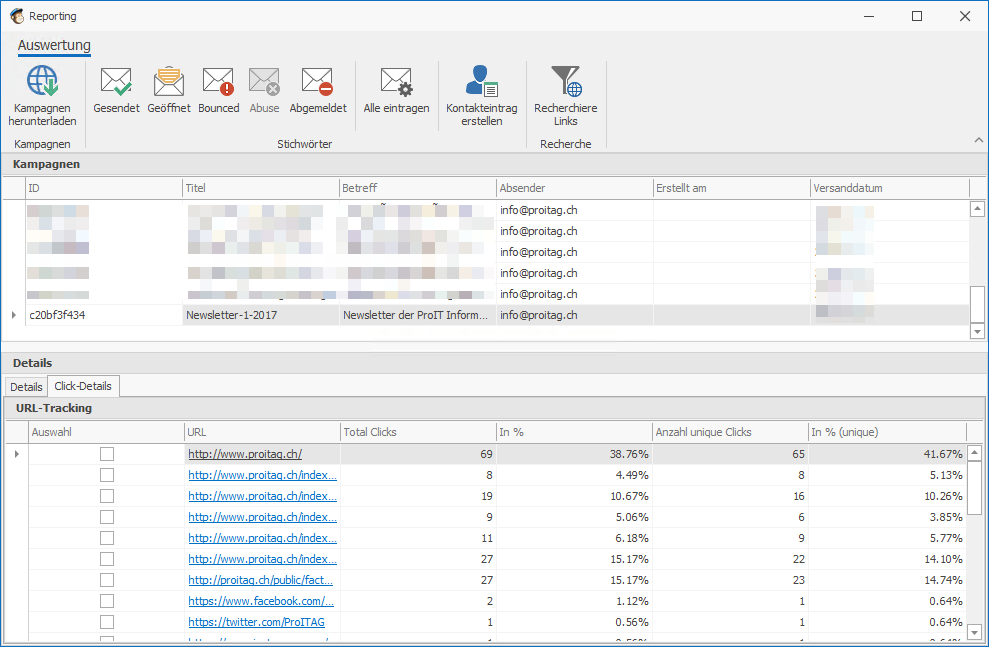989x647 pixels.
Task: Collapse the ribbon using the chevron arrow
Action: [x=978, y=140]
